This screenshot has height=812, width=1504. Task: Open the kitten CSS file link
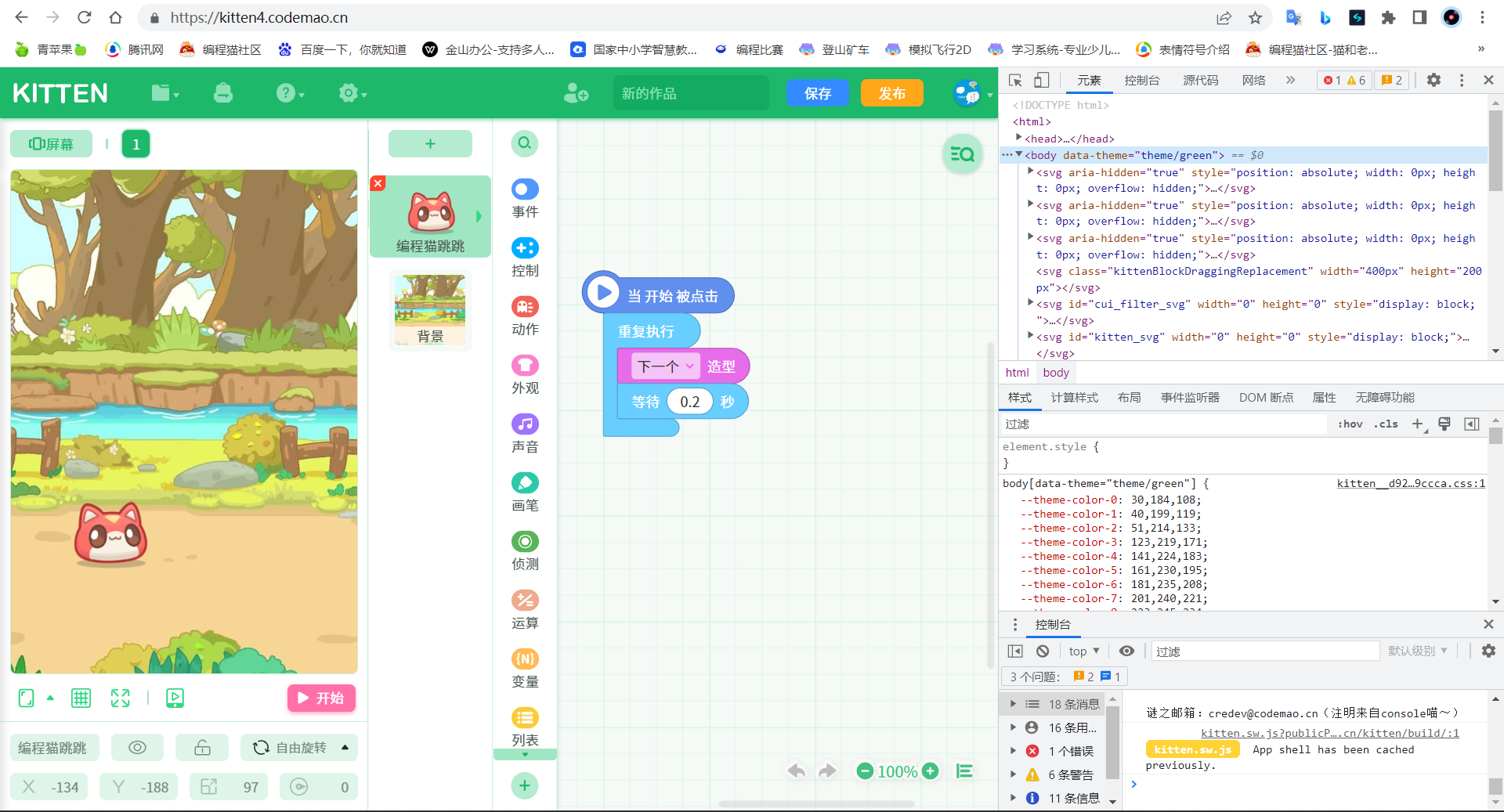pyautogui.click(x=1411, y=483)
